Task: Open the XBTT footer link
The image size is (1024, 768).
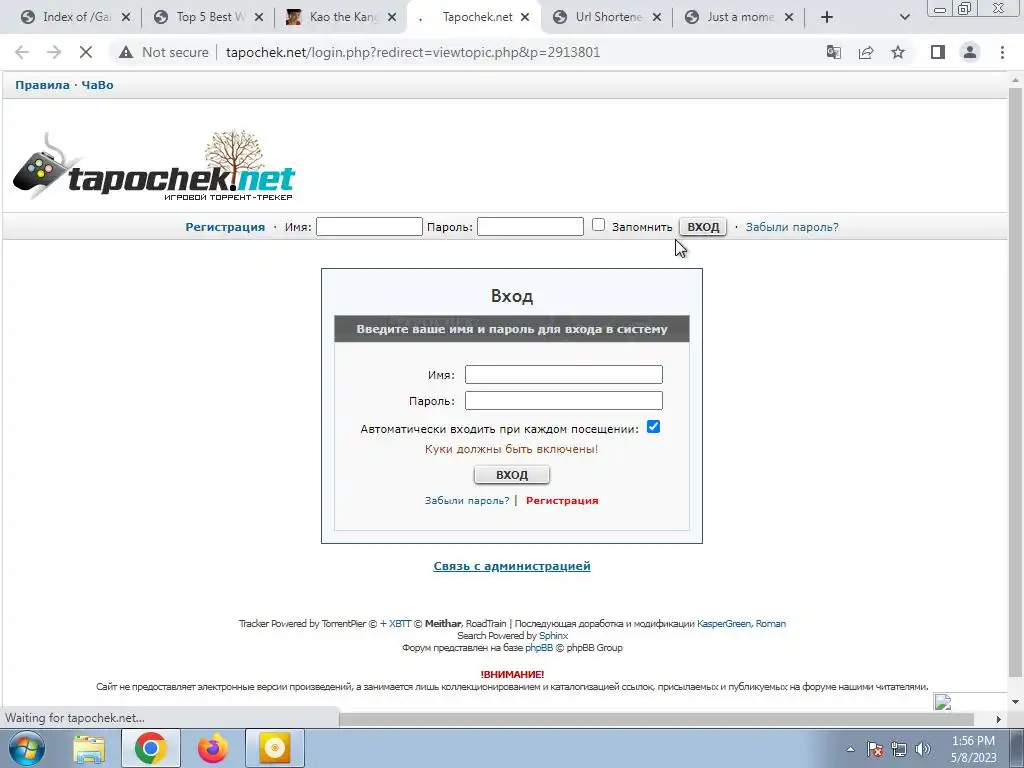Action: coord(400,624)
